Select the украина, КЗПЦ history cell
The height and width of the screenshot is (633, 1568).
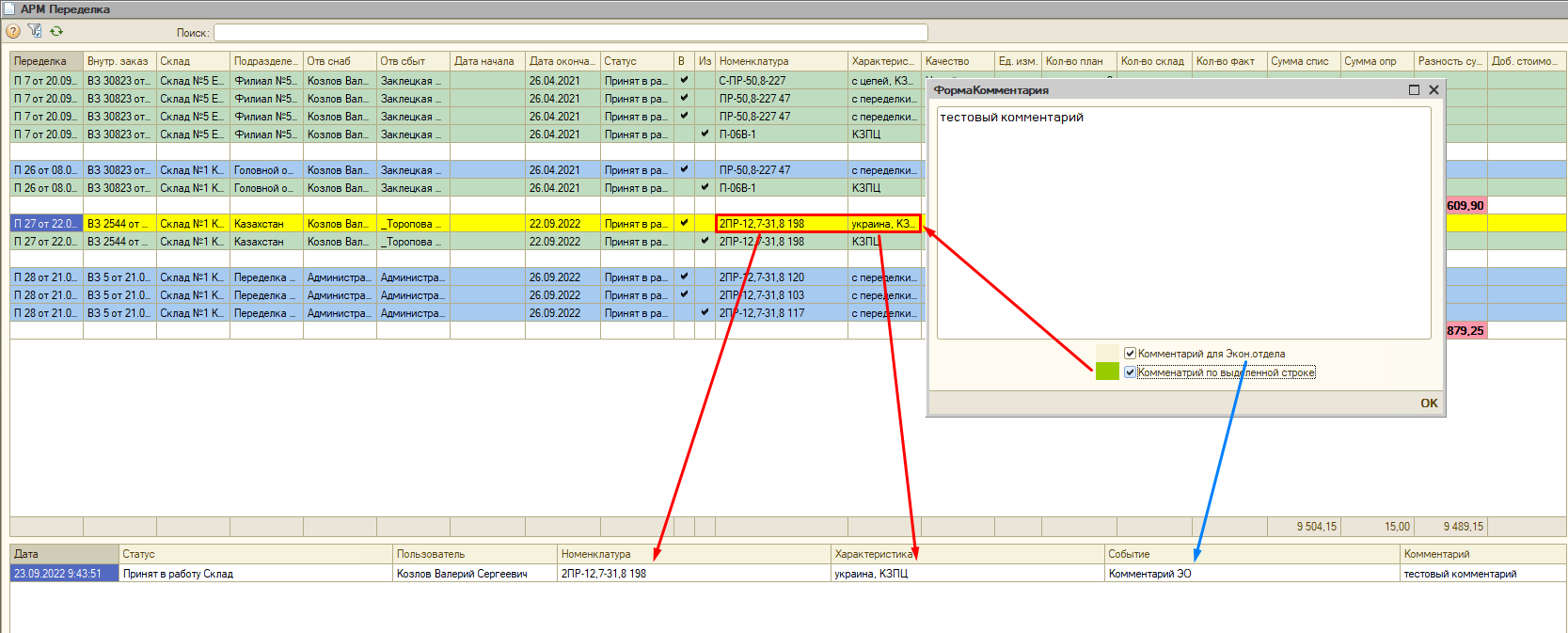[x=968, y=574]
